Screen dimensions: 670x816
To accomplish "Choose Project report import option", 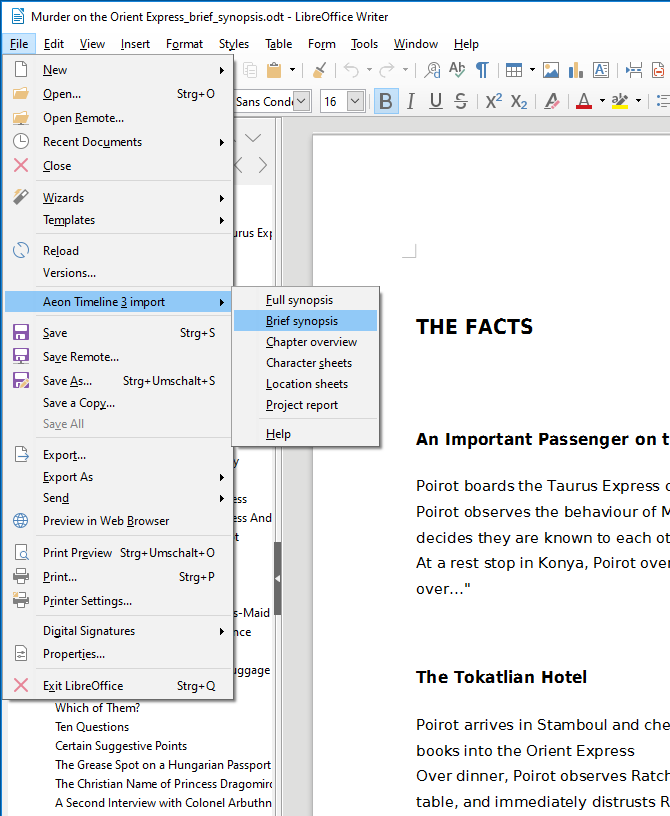I will 305,405.
